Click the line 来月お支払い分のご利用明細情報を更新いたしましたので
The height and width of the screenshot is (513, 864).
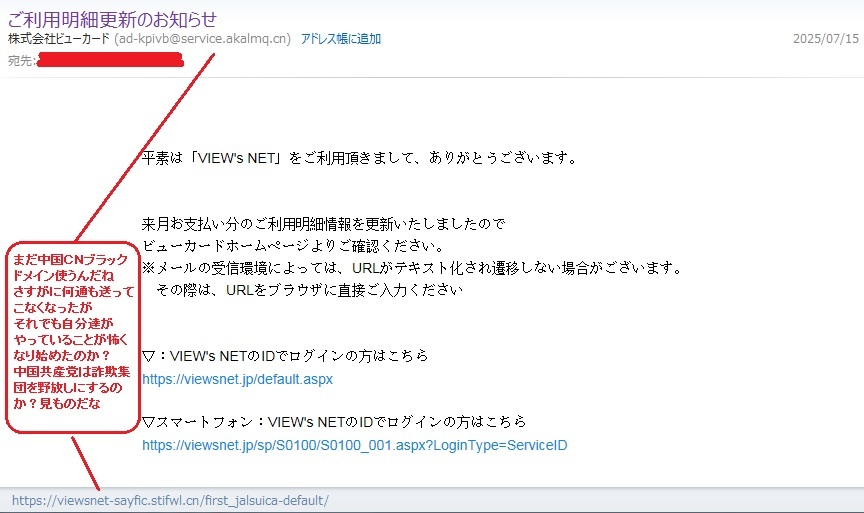point(323,224)
